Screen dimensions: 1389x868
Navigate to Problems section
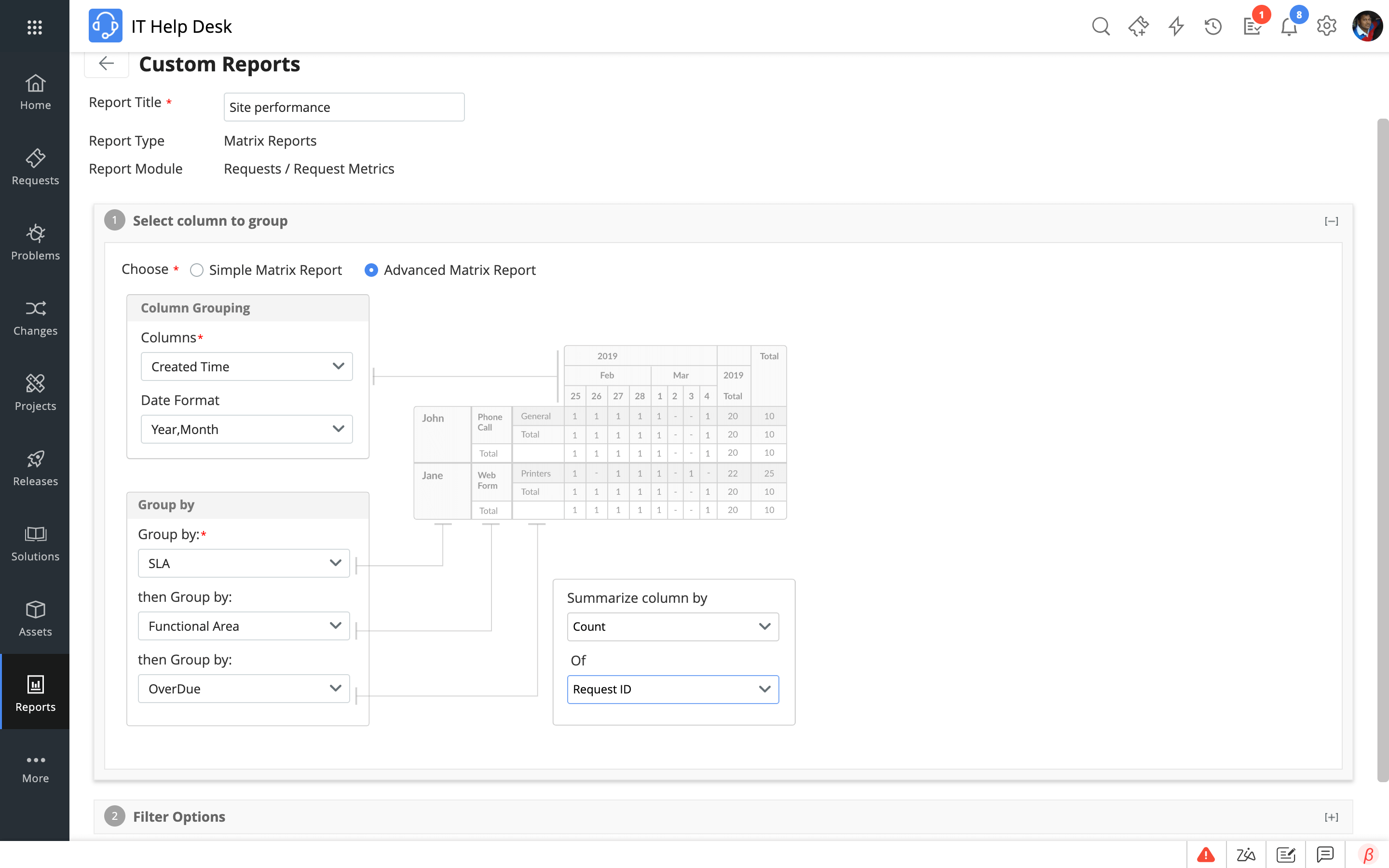[35, 241]
